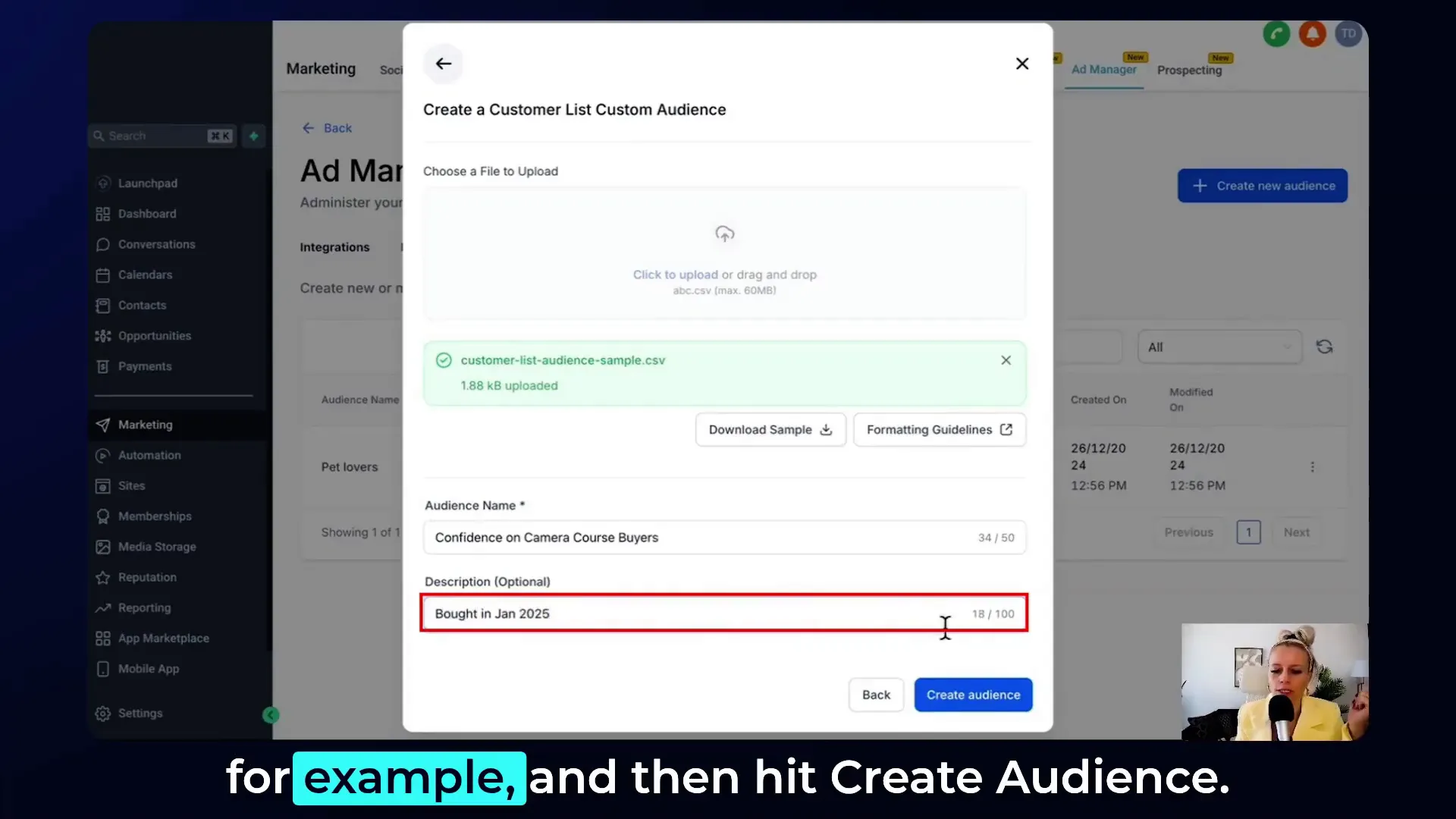1456x819 pixels.
Task: Remove the uploaded customer-list-audience-sample.csv file
Action: pyautogui.click(x=1006, y=360)
